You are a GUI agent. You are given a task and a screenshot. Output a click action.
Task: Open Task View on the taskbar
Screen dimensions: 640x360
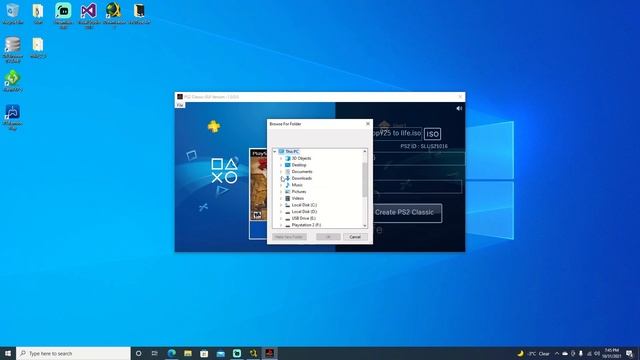coord(155,353)
